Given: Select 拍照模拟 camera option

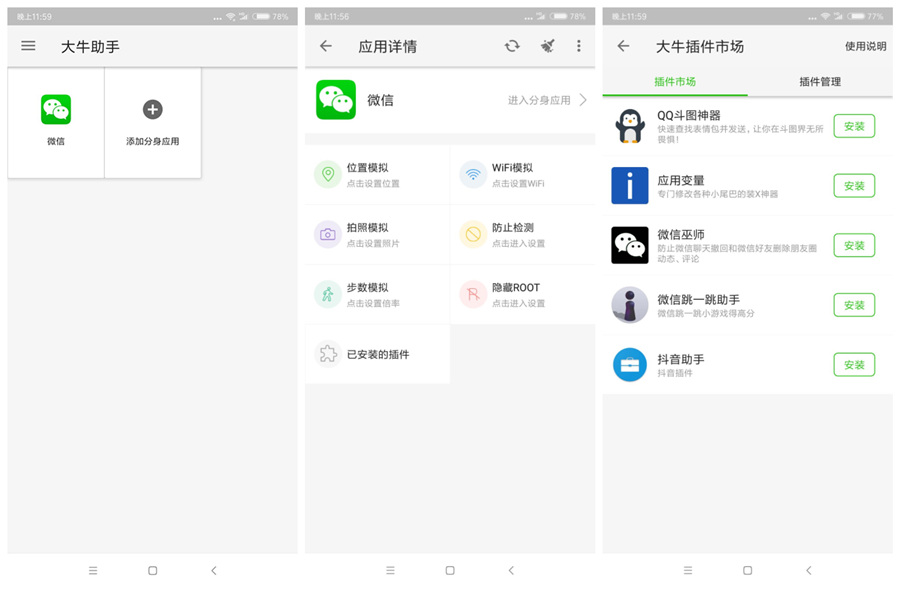Looking at the screenshot, I should click(377, 235).
